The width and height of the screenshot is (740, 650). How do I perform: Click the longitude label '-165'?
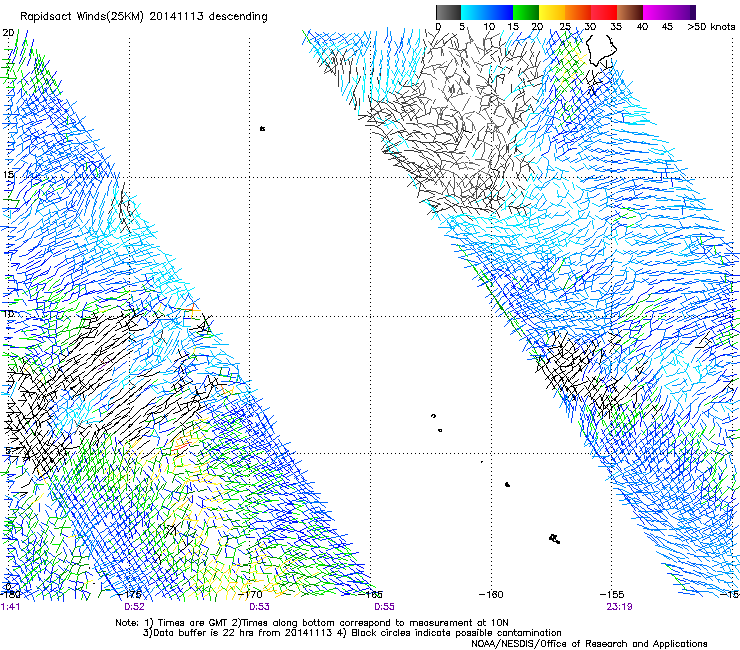(370, 594)
